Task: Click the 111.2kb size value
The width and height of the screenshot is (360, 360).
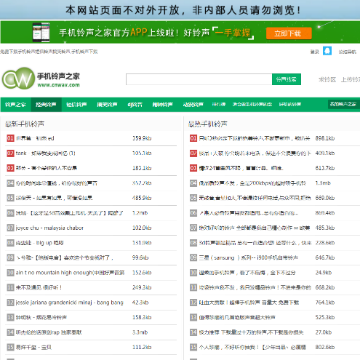Action: (142, 347)
